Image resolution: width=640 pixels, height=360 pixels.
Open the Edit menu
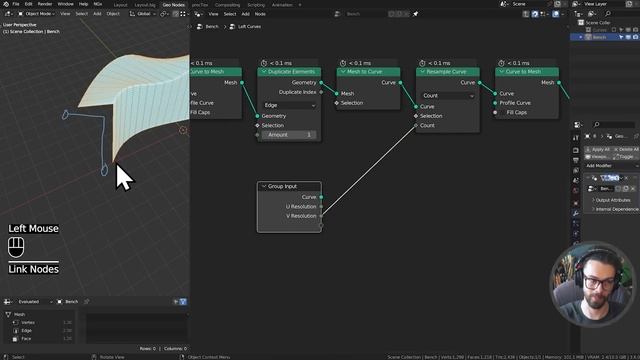tap(28, 4)
